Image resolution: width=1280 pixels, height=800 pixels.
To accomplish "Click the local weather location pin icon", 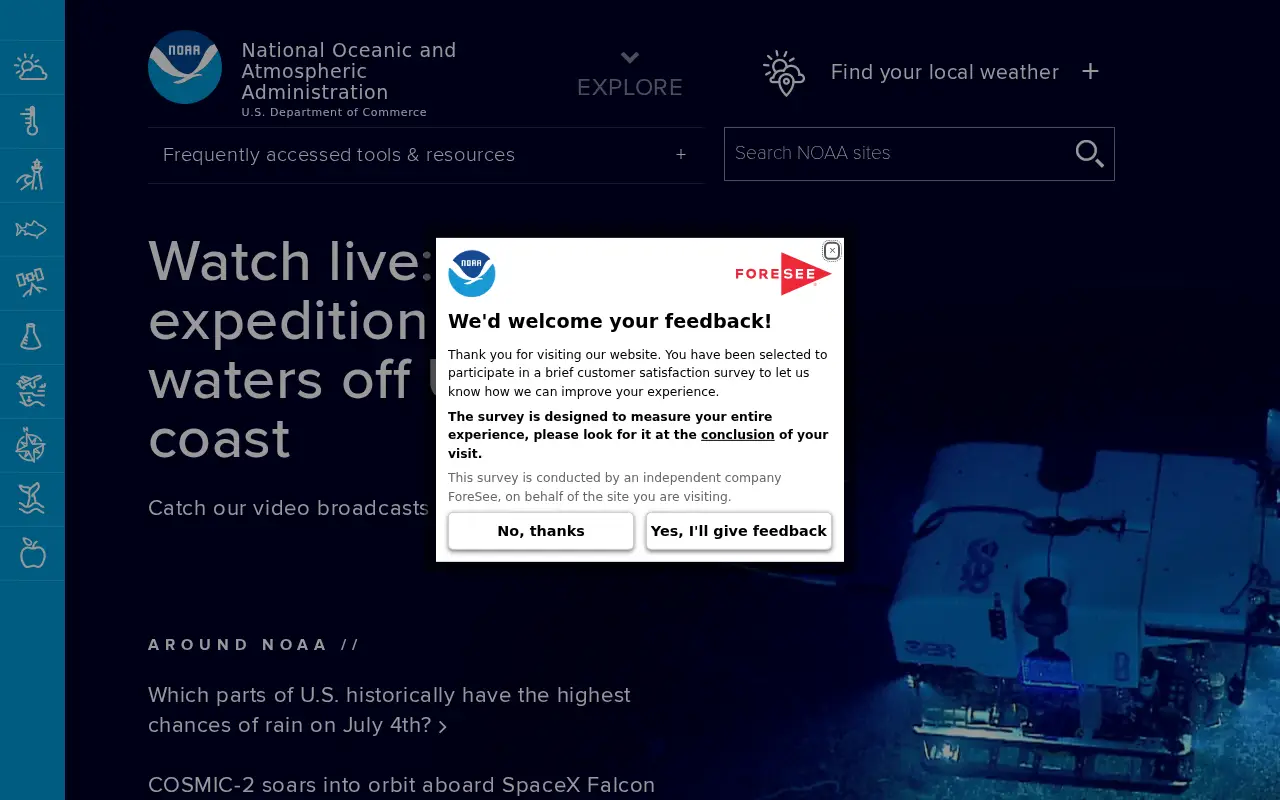I will tap(784, 73).
